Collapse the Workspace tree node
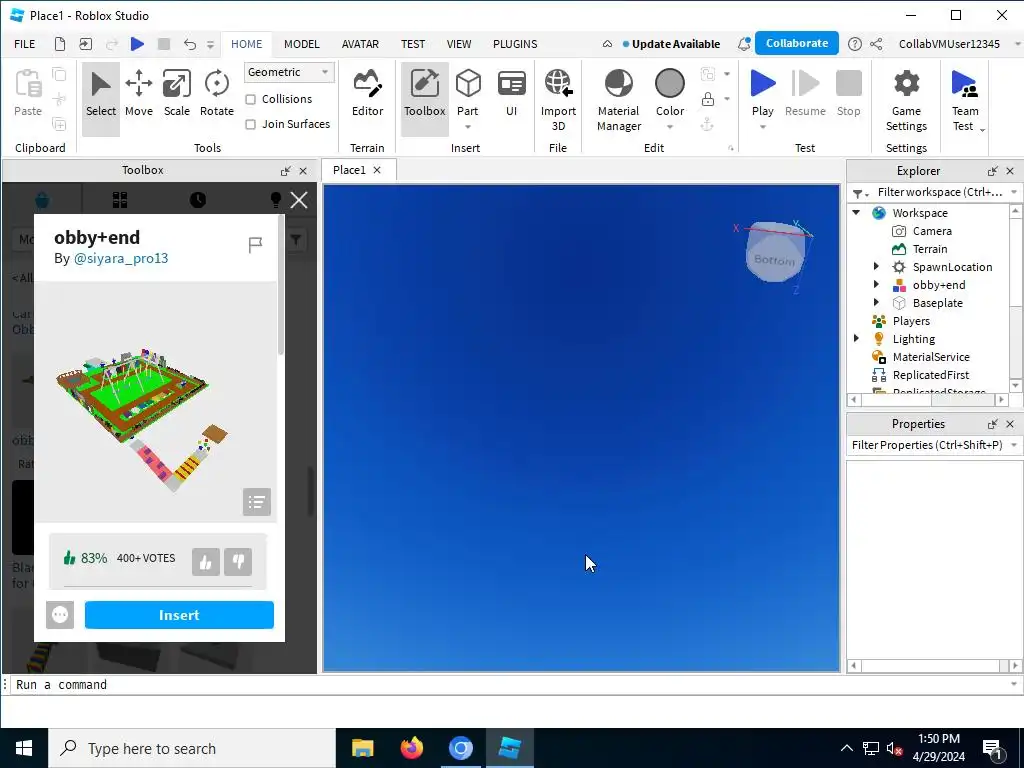1024x768 pixels. click(856, 213)
